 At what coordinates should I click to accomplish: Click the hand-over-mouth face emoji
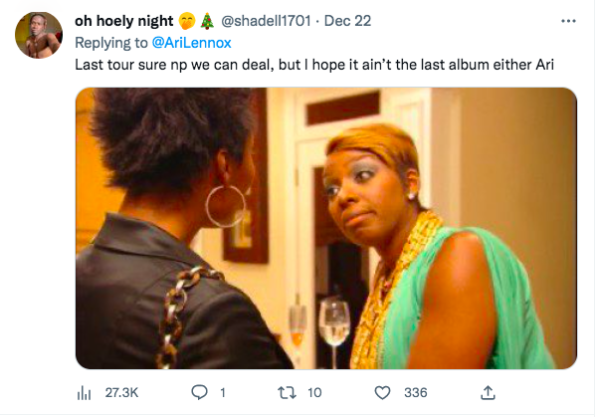point(187,21)
